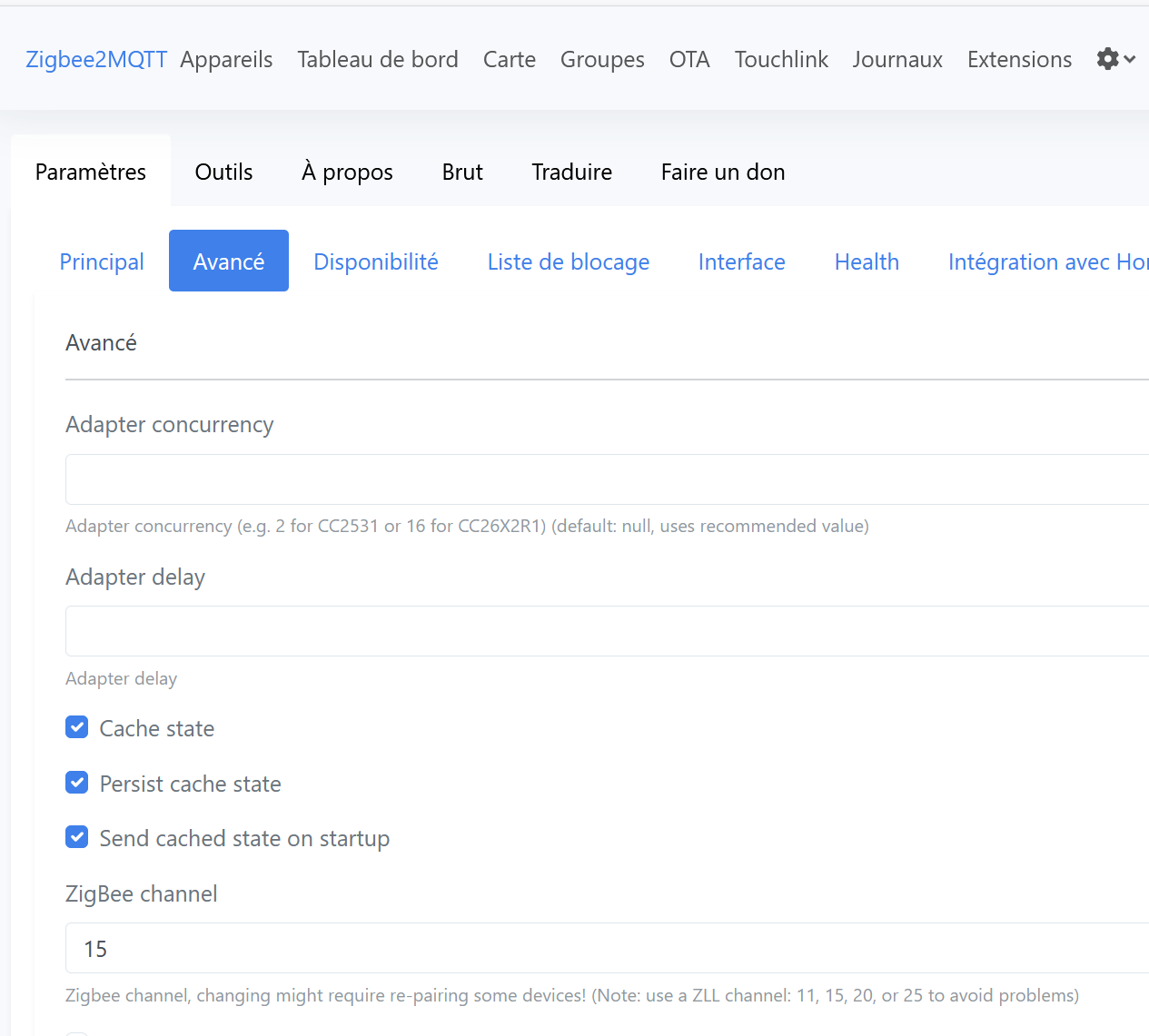Viewport: 1149px width, 1036px height.
Task: Disable the Cache state checkbox
Action: (x=77, y=727)
